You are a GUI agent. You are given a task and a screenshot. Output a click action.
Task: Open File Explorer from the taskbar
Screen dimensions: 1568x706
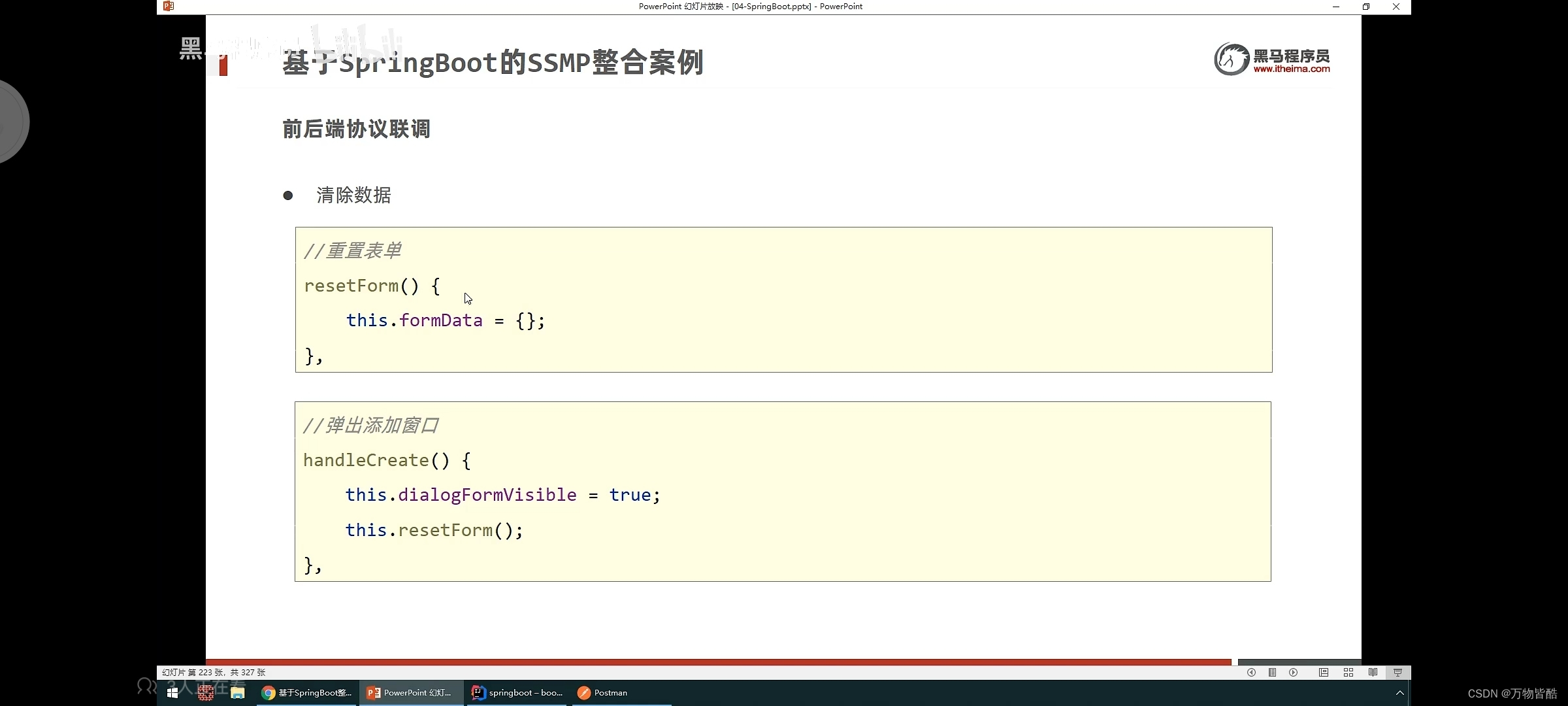[x=238, y=693]
